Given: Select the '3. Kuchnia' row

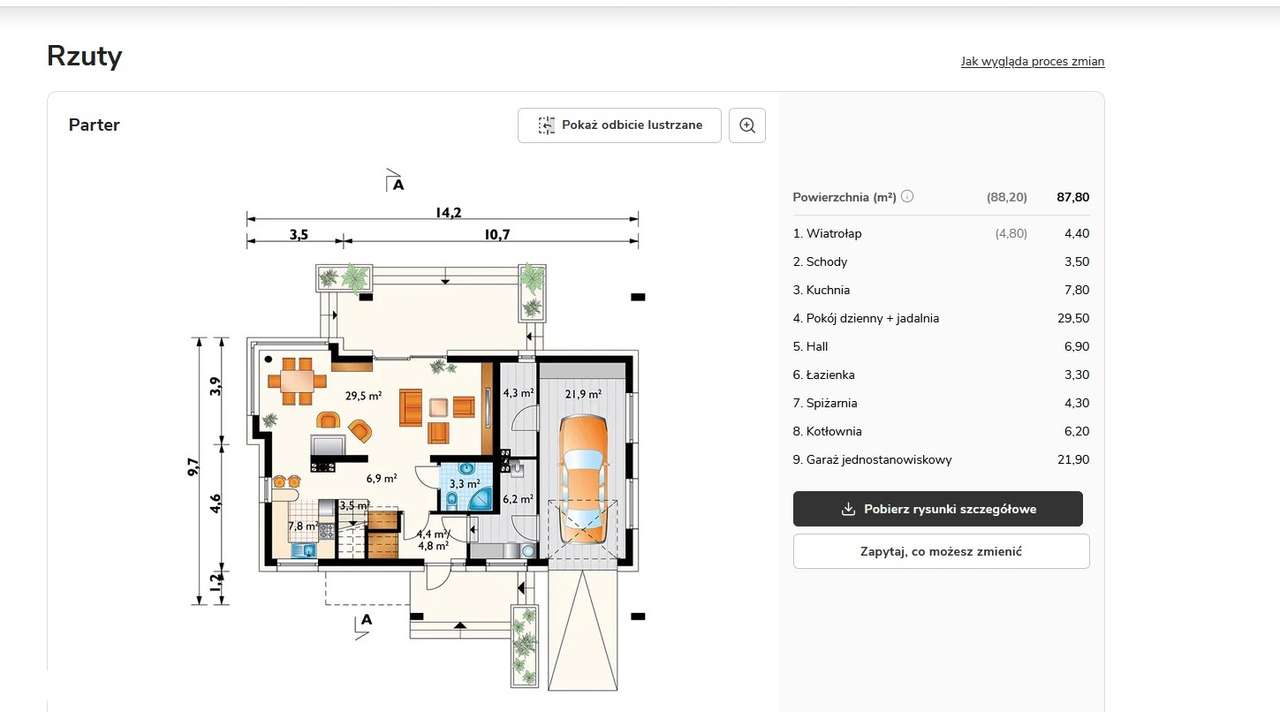Looking at the screenshot, I should [941, 290].
